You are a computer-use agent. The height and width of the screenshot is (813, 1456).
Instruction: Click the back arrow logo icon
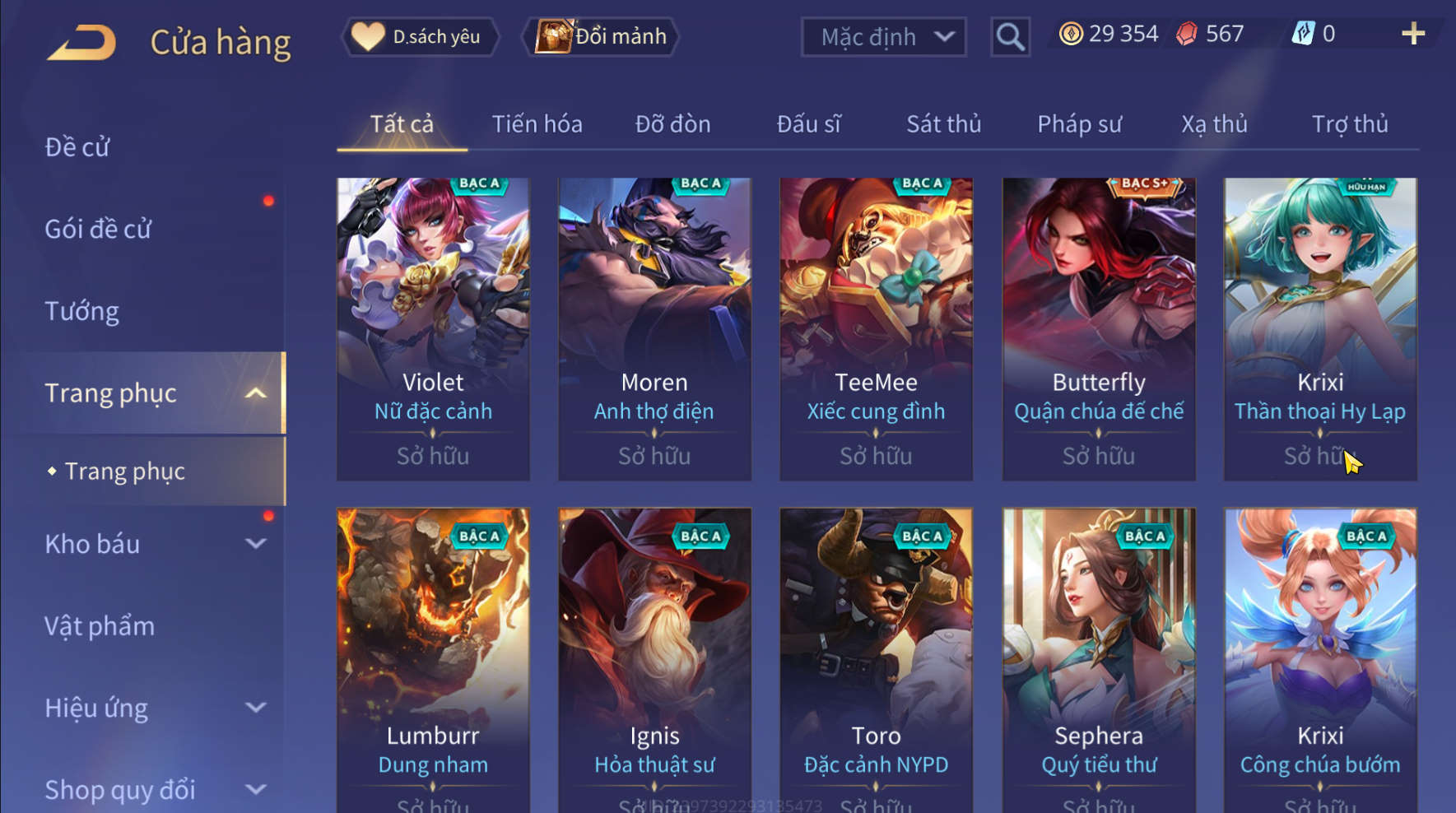coord(81,42)
